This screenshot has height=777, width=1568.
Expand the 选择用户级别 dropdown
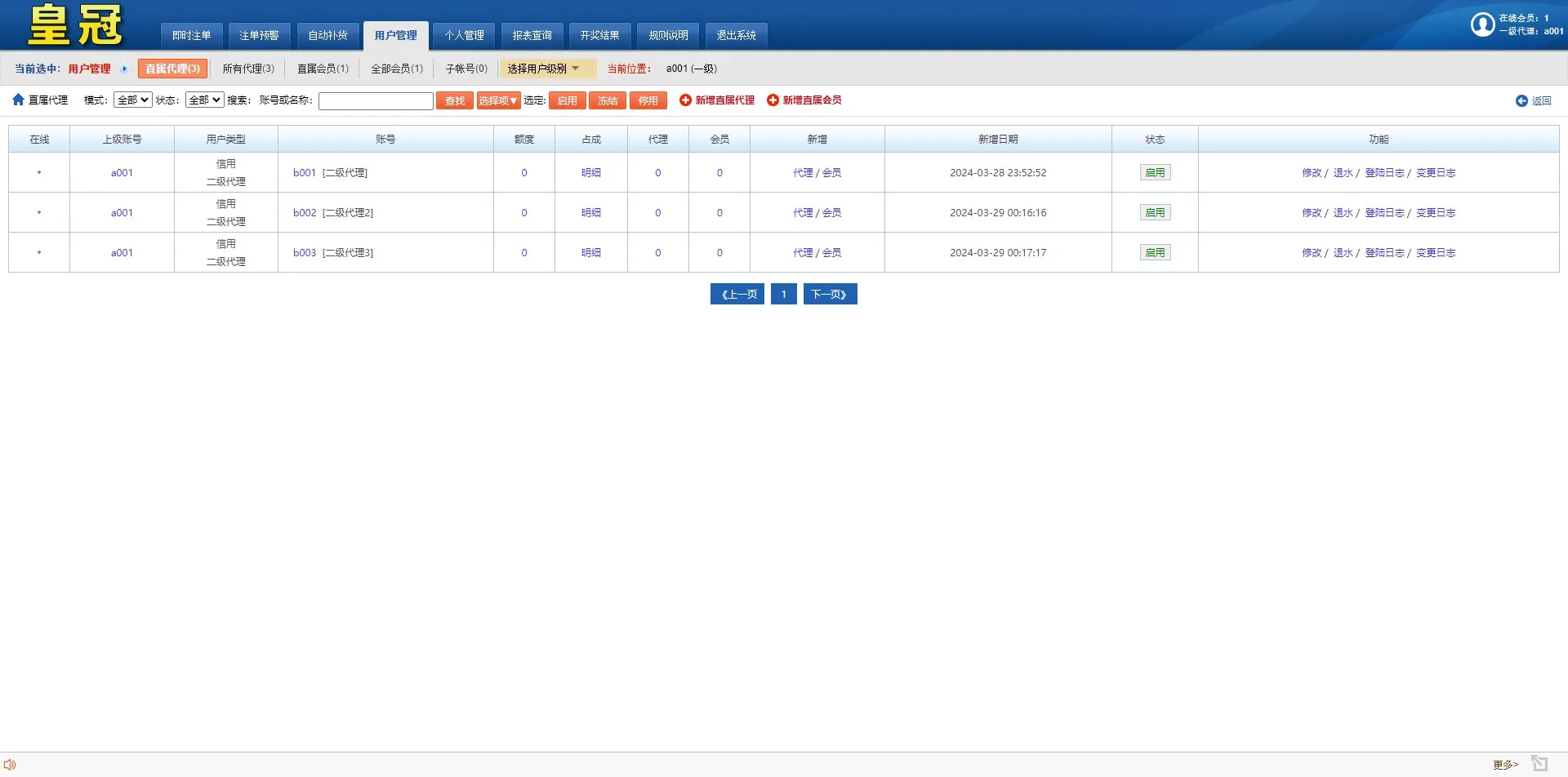[x=546, y=69]
